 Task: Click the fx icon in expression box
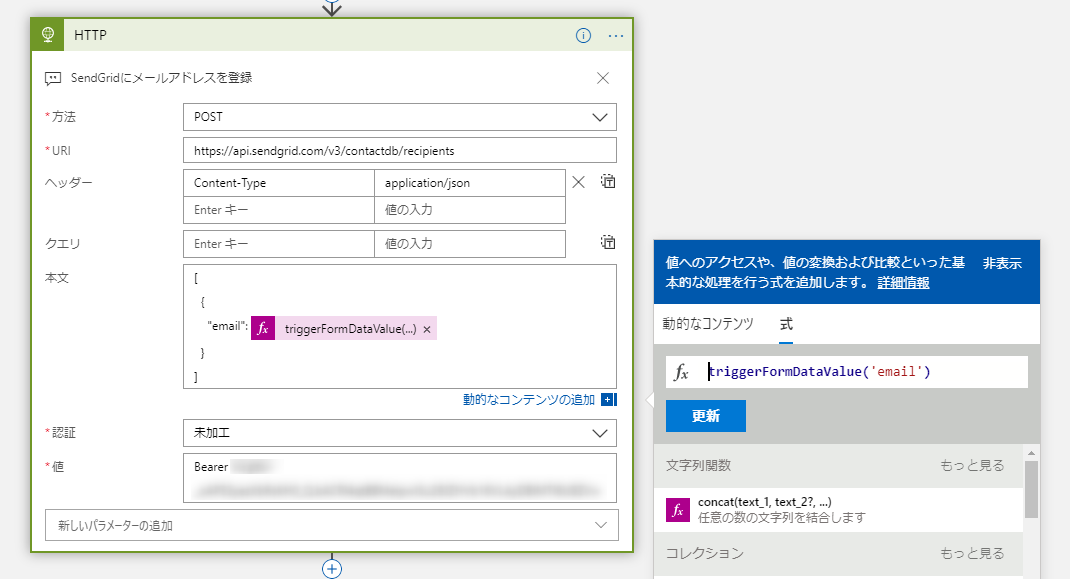coord(681,372)
